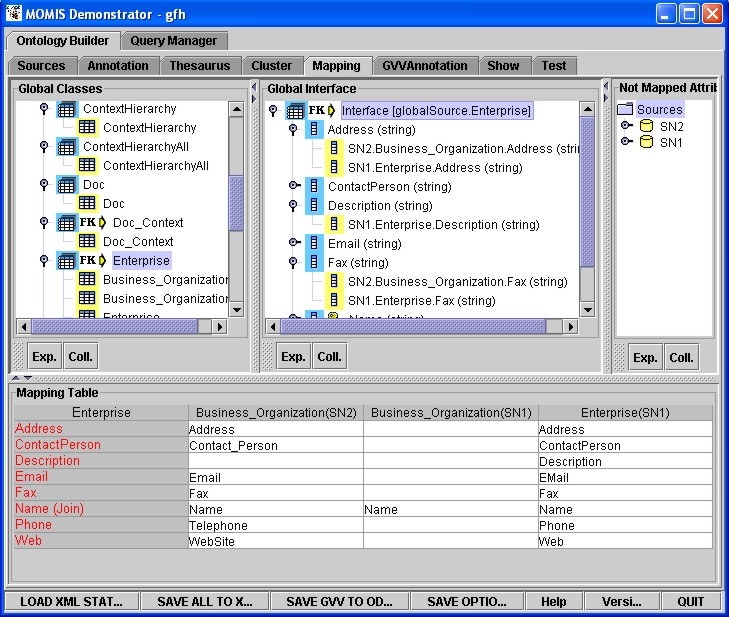Click the WebSite cell in mapping table

pyautogui.click(x=276, y=541)
